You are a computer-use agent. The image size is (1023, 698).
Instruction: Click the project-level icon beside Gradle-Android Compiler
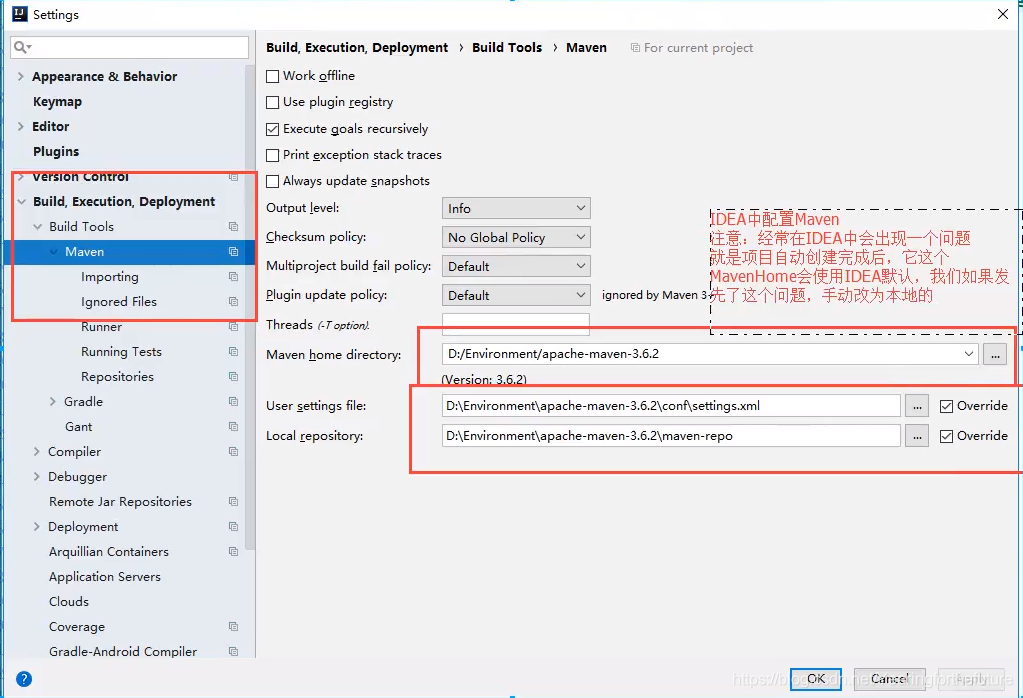point(233,651)
